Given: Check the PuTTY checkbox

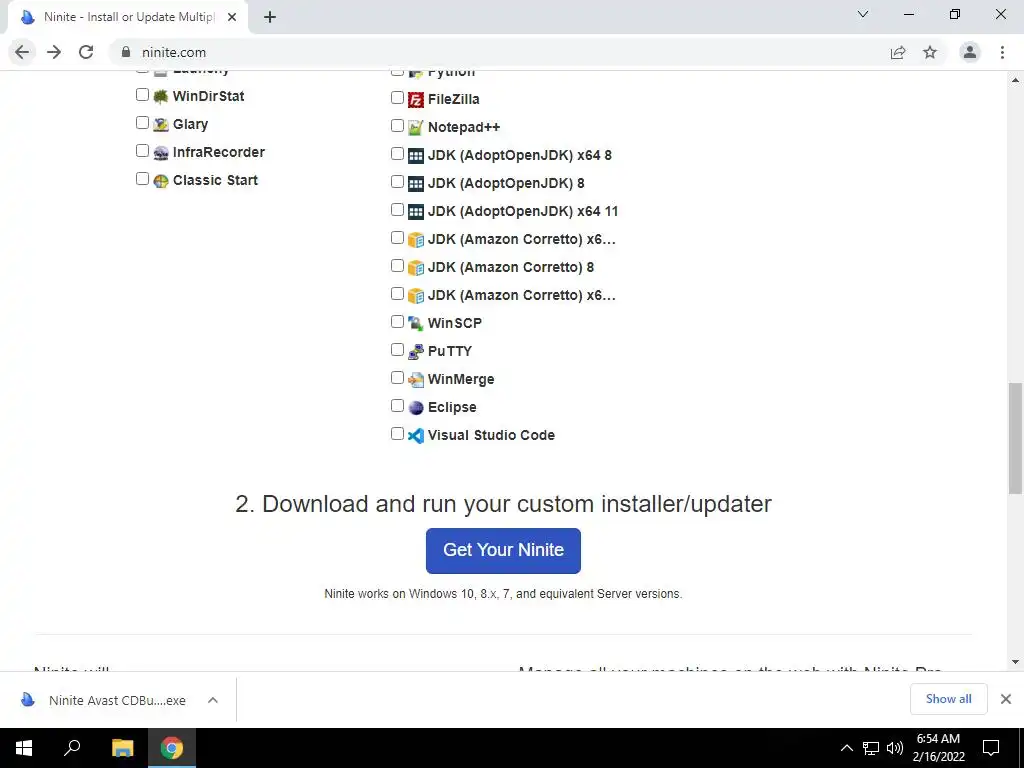Looking at the screenshot, I should tap(397, 350).
